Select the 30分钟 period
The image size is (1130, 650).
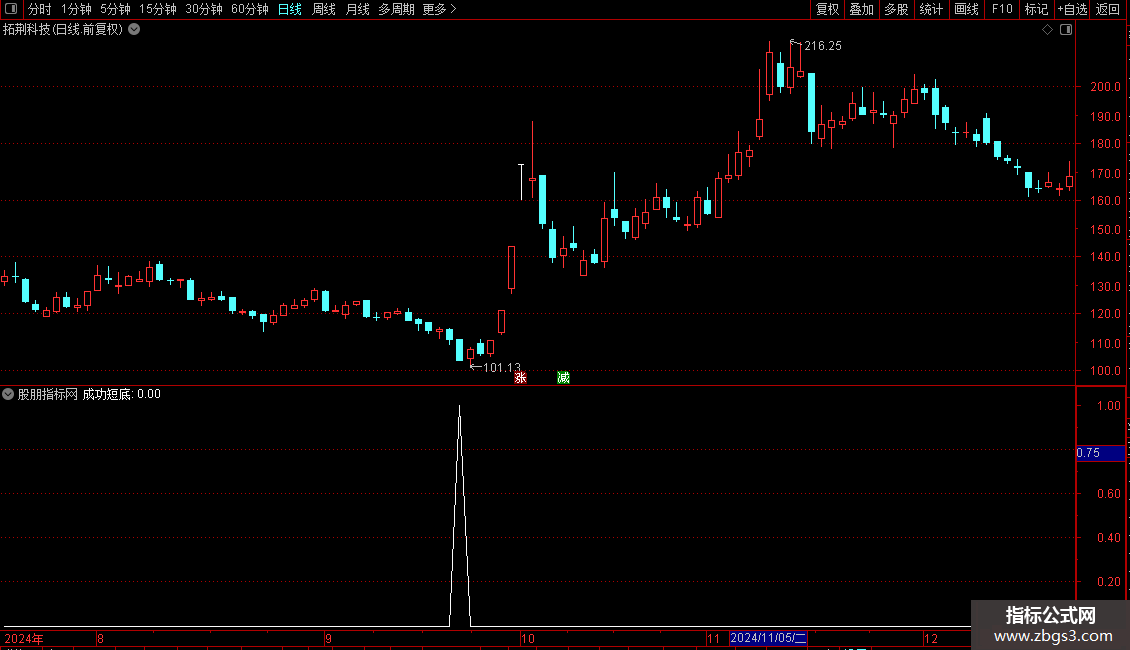tap(204, 9)
